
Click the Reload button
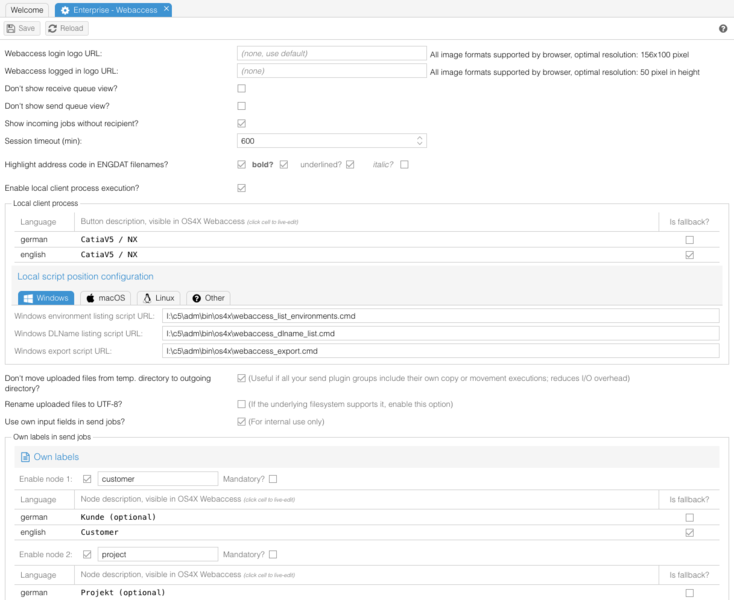pyautogui.click(x=66, y=29)
